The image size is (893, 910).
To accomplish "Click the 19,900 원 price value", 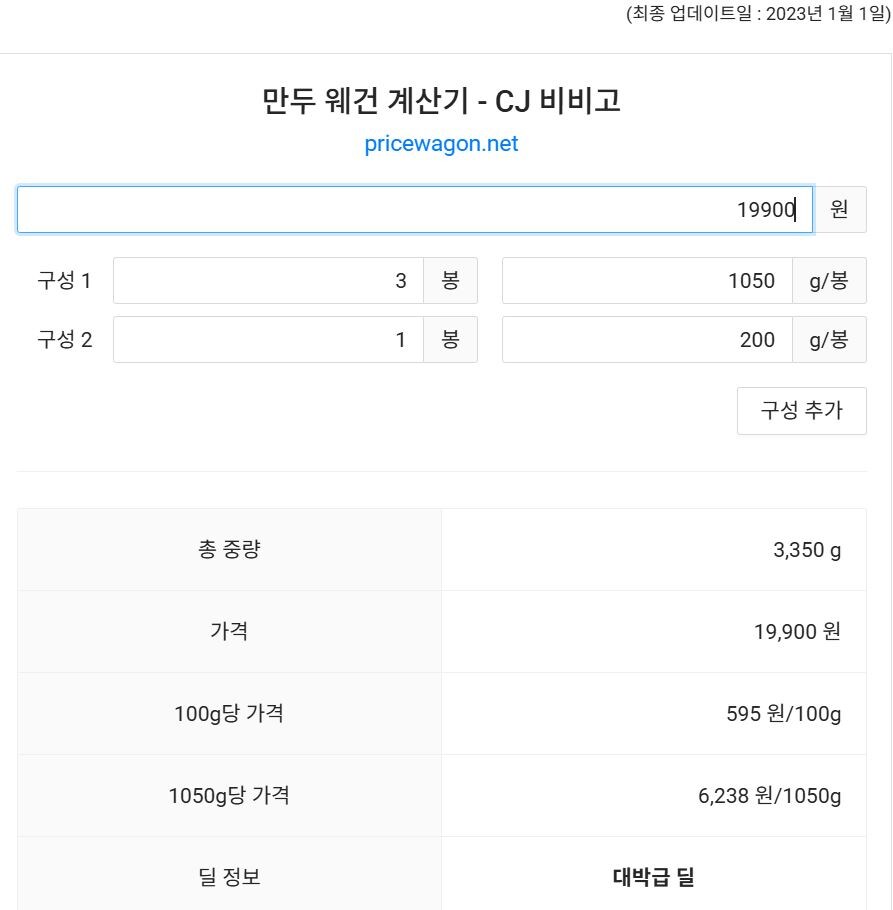I will (x=793, y=631).
